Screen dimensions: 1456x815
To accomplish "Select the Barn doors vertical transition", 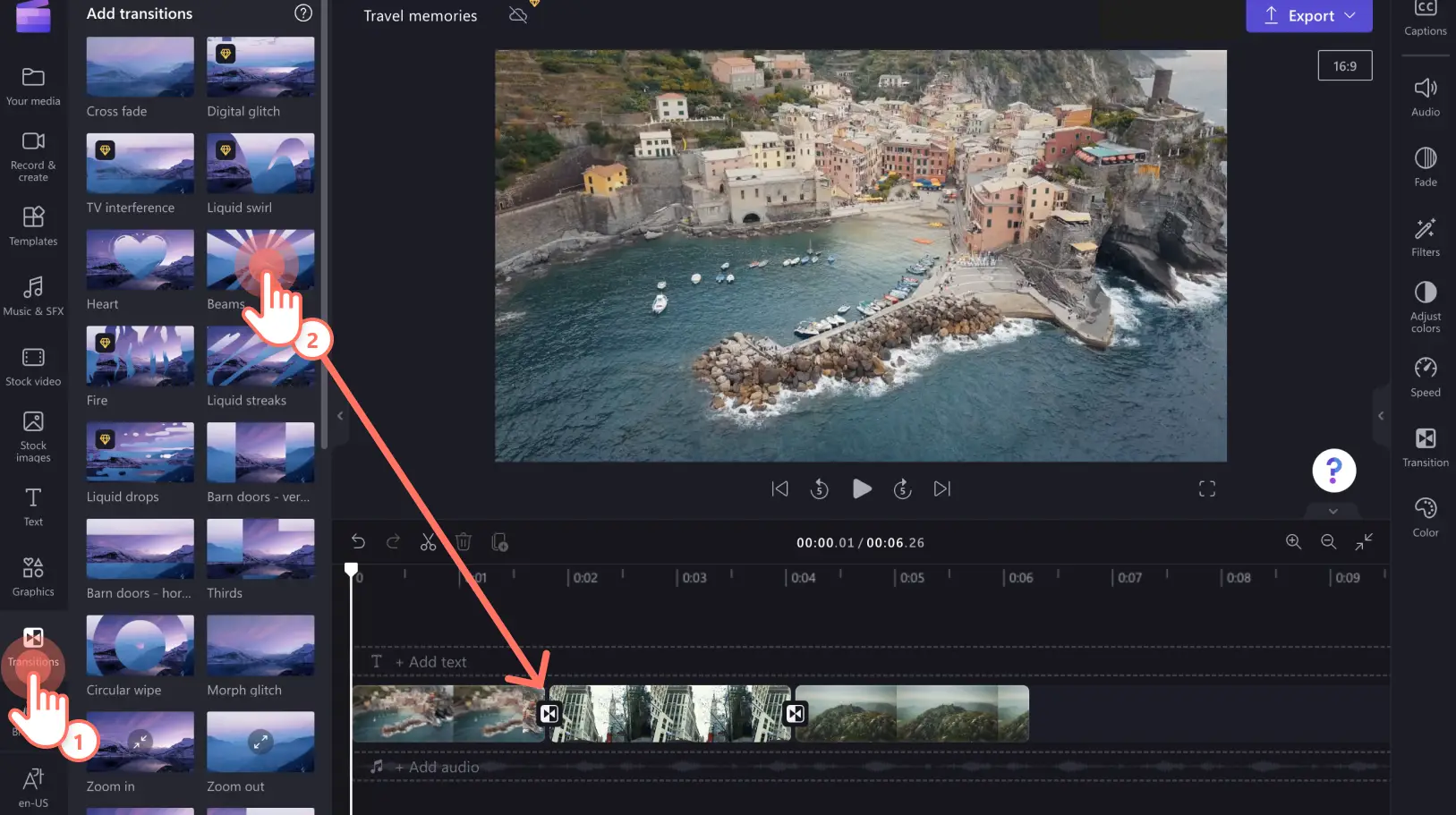I will pos(260,452).
